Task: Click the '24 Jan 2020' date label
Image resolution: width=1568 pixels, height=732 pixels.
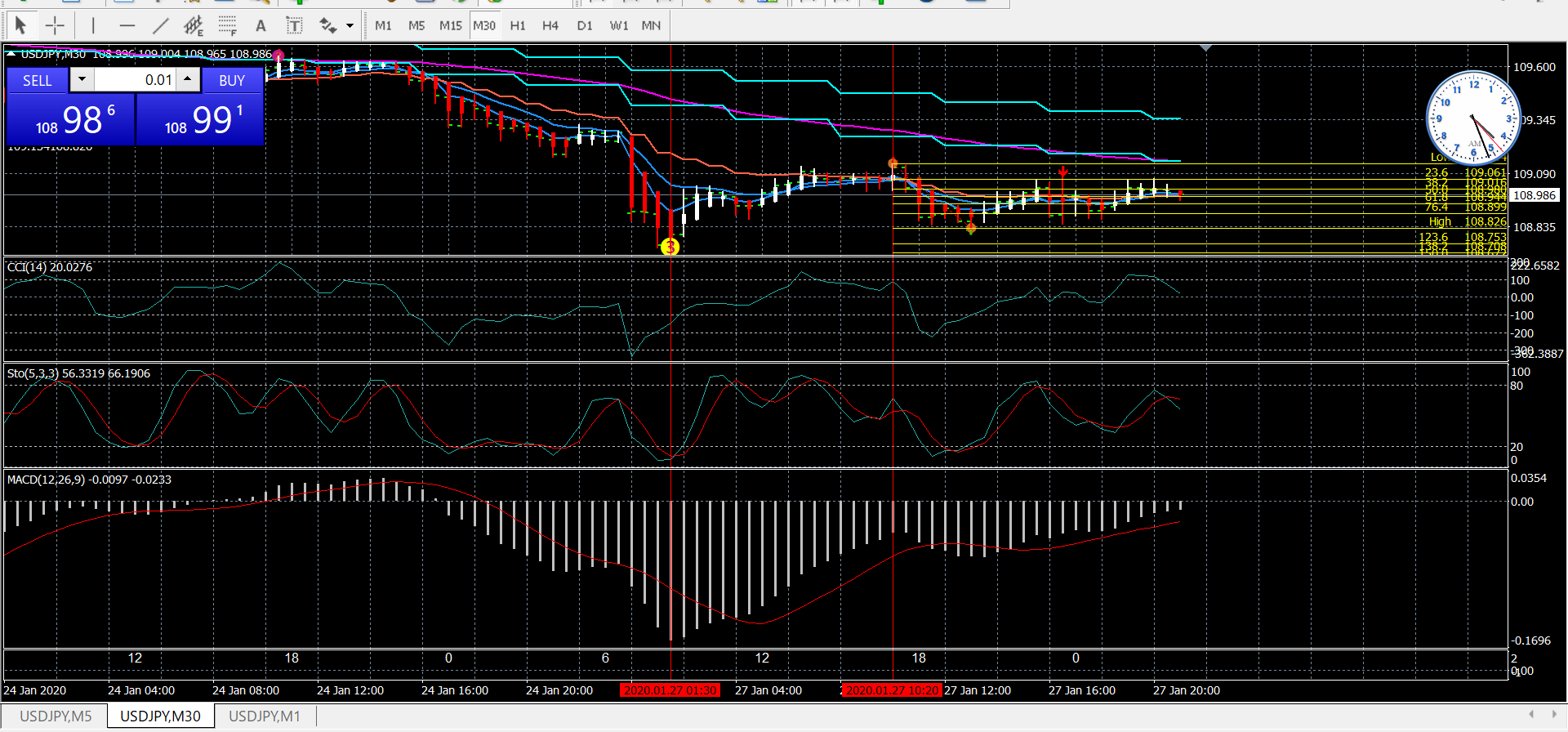Action: coord(35,690)
